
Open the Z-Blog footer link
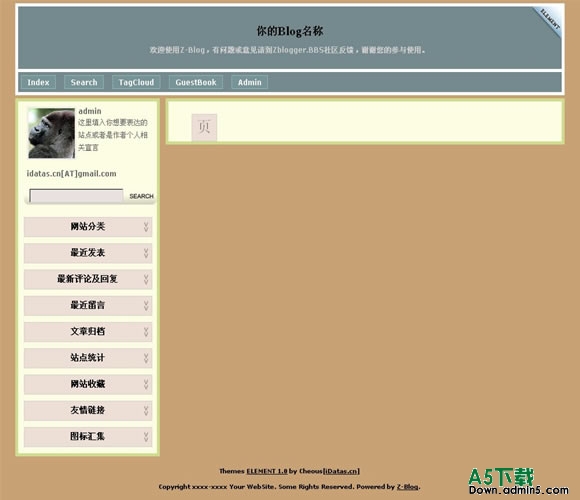(408, 487)
